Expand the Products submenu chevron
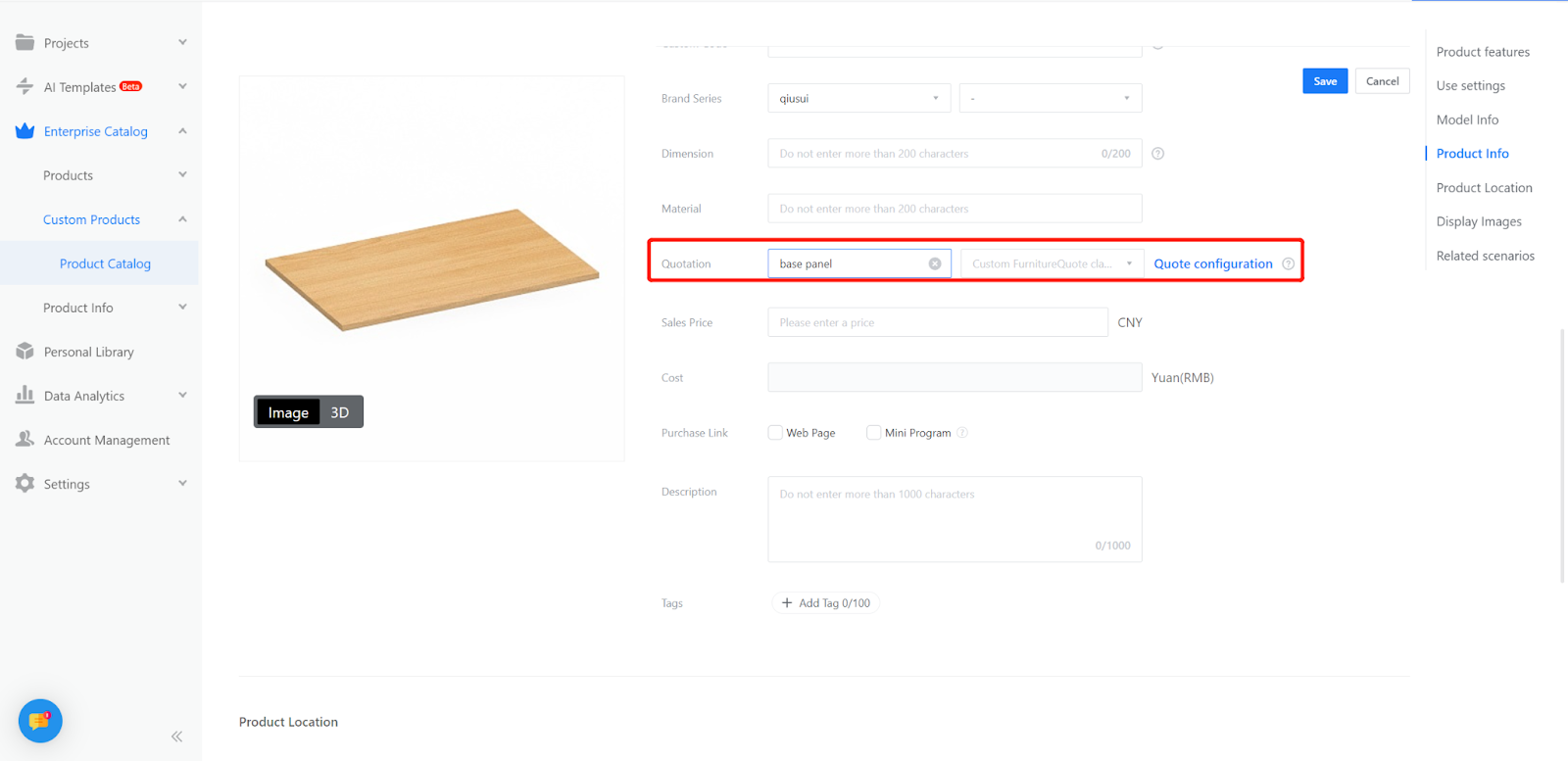The width and height of the screenshot is (1568, 761). pos(182,174)
